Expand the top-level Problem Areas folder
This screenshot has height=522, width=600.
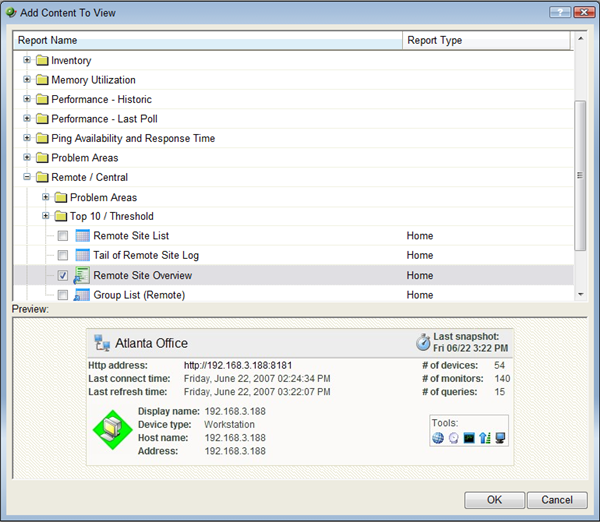[x=27, y=157]
